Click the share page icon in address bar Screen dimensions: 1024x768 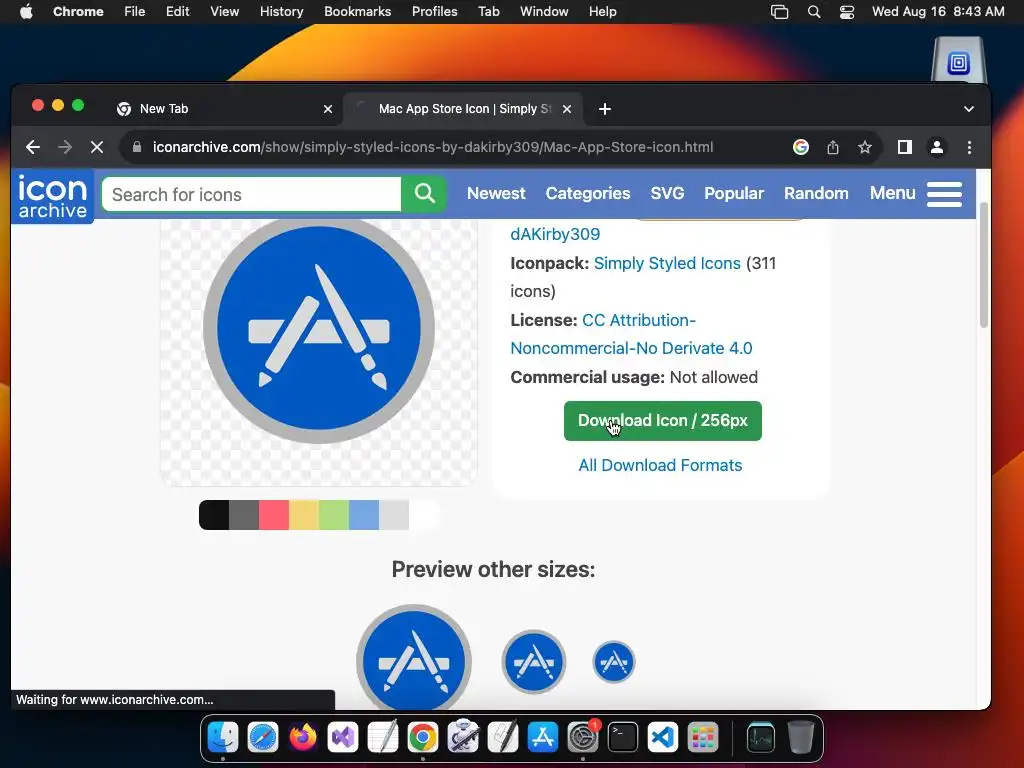pos(833,148)
